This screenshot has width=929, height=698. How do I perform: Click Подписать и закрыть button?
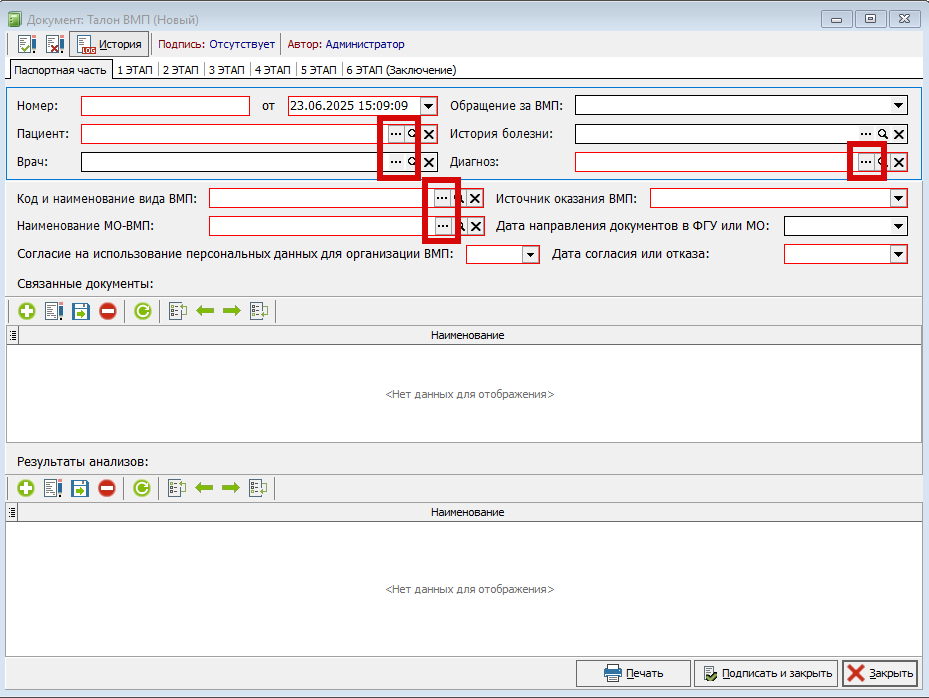coord(766,673)
